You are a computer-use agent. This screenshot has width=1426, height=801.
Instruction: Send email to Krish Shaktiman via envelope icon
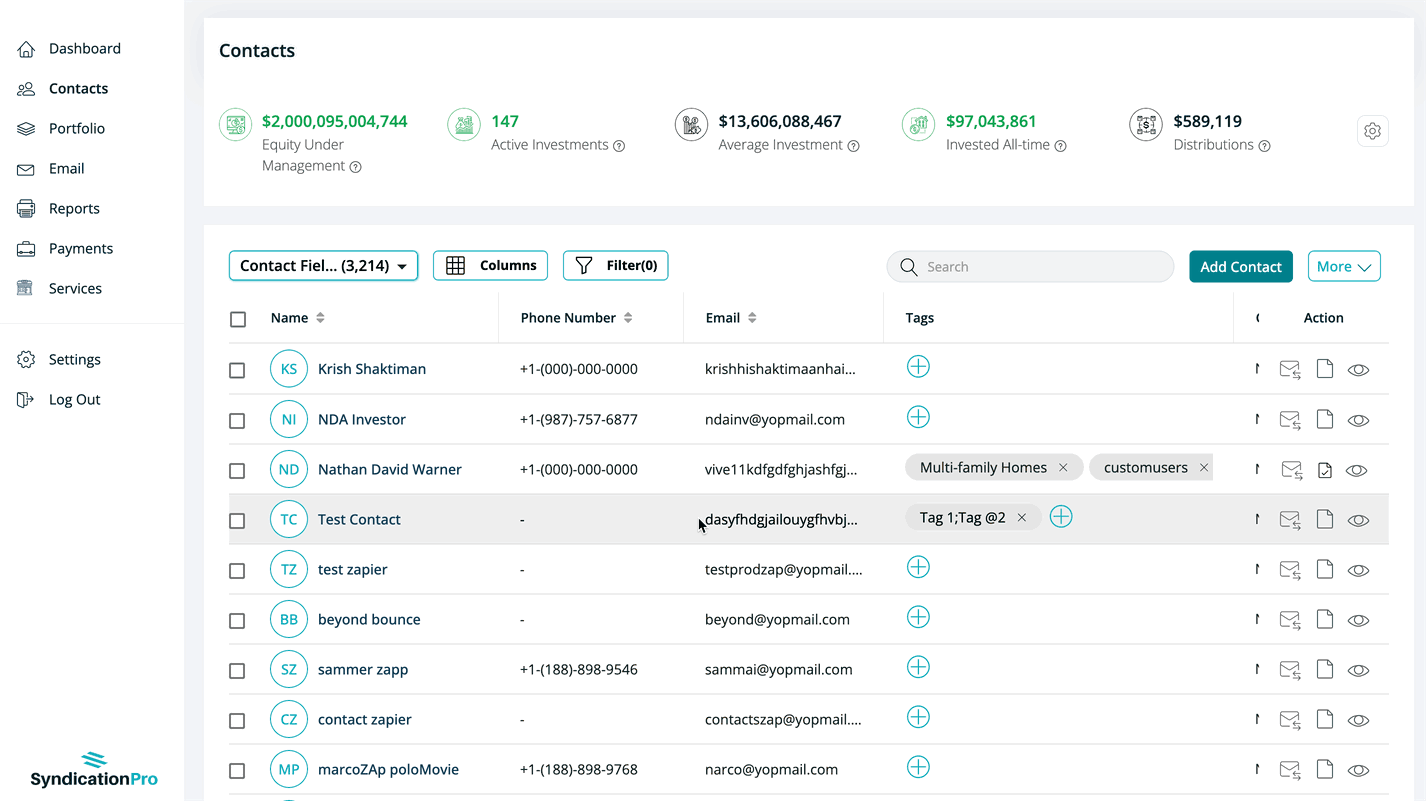tap(1290, 370)
